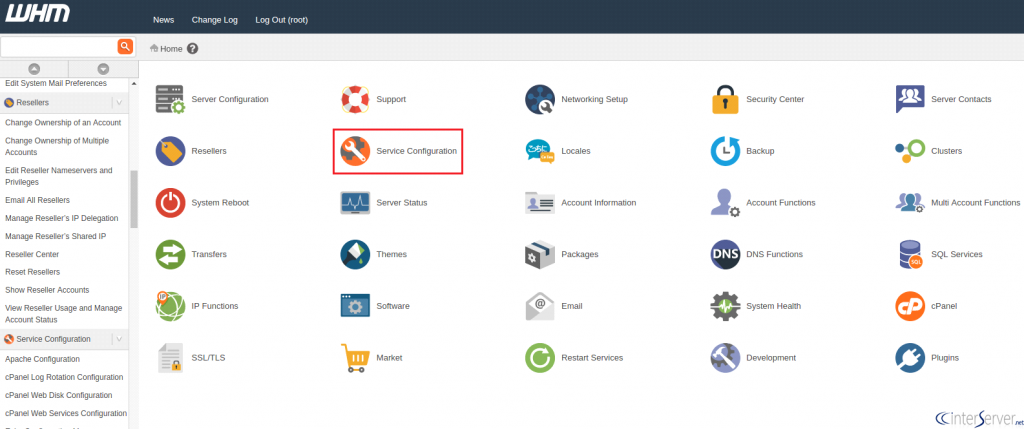Open the Development tools icon
The width and height of the screenshot is (1024, 429).
coord(725,358)
